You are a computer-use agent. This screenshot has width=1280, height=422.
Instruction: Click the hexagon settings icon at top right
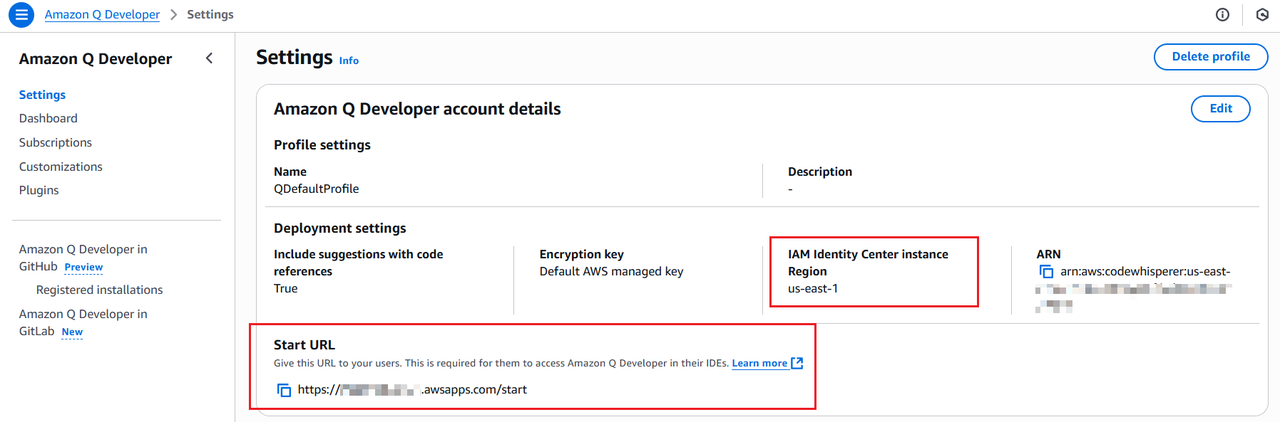1262,15
